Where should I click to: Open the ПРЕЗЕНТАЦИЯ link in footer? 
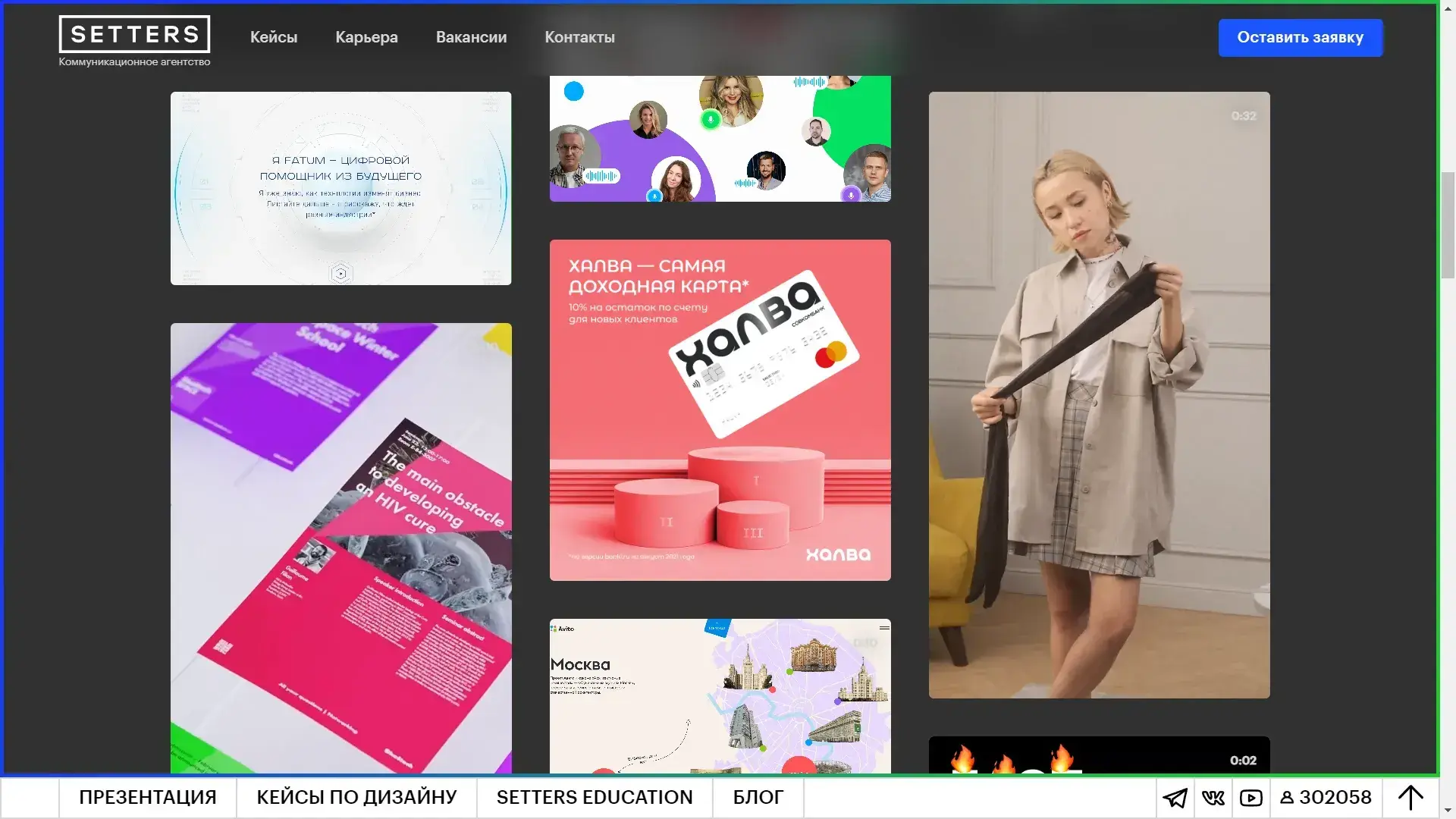tap(147, 798)
